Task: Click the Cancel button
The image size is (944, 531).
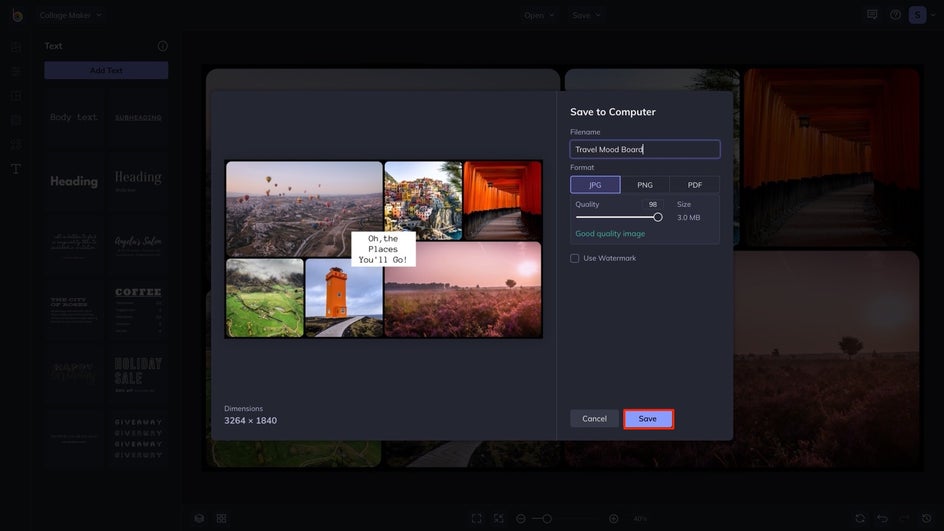Action: (x=594, y=418)
